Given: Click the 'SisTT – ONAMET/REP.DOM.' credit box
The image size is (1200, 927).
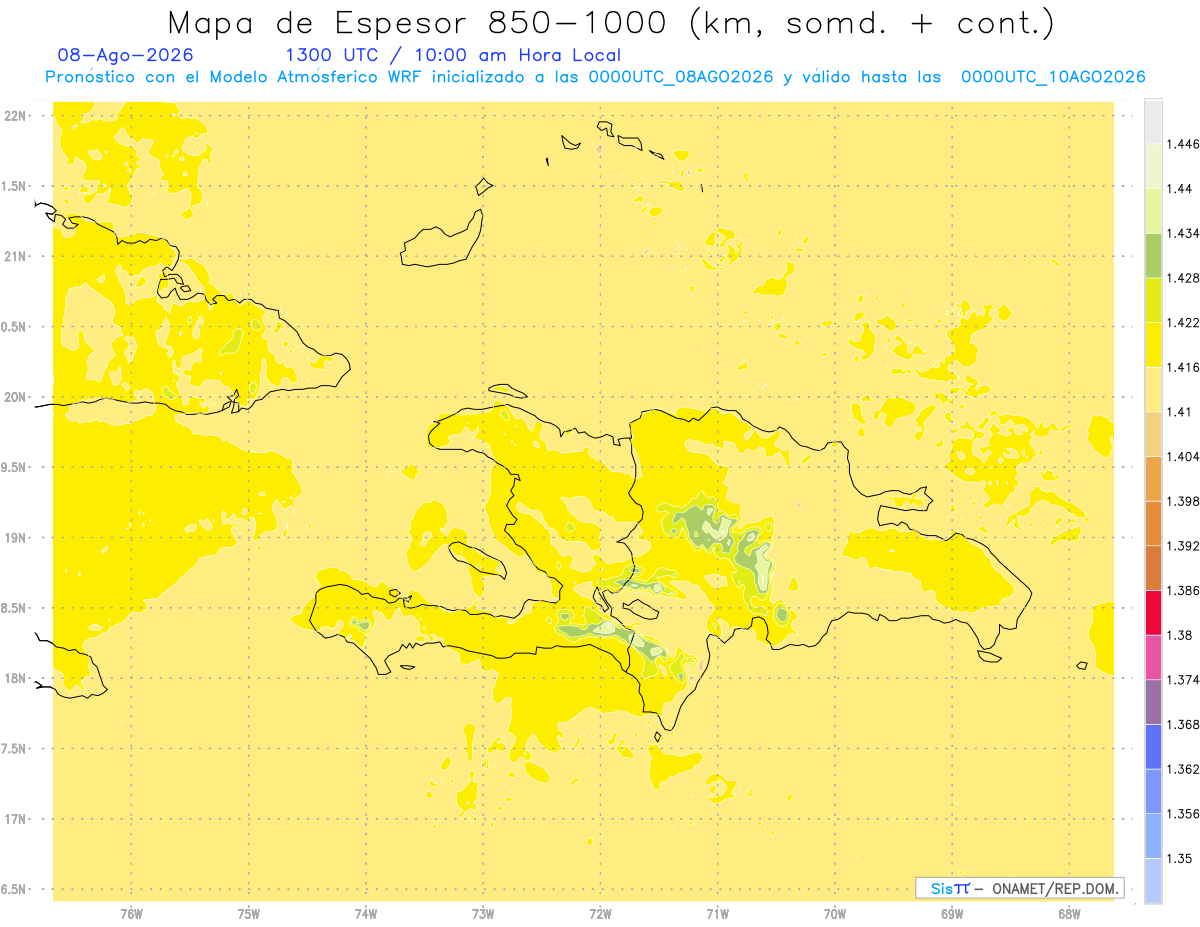Looking at the screenshot, I should pyautogui.click(x=1020, y=888).
